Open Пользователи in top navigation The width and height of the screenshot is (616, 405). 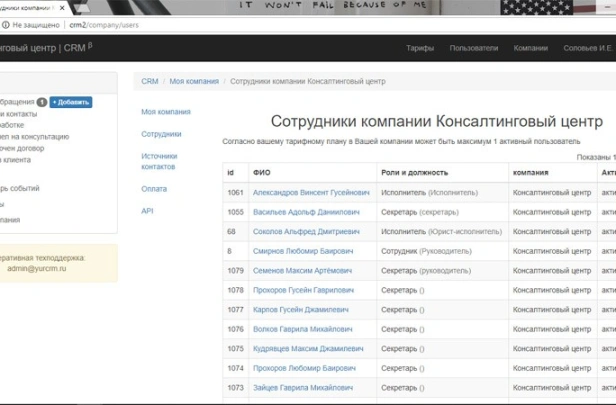(x=473, y=47)
